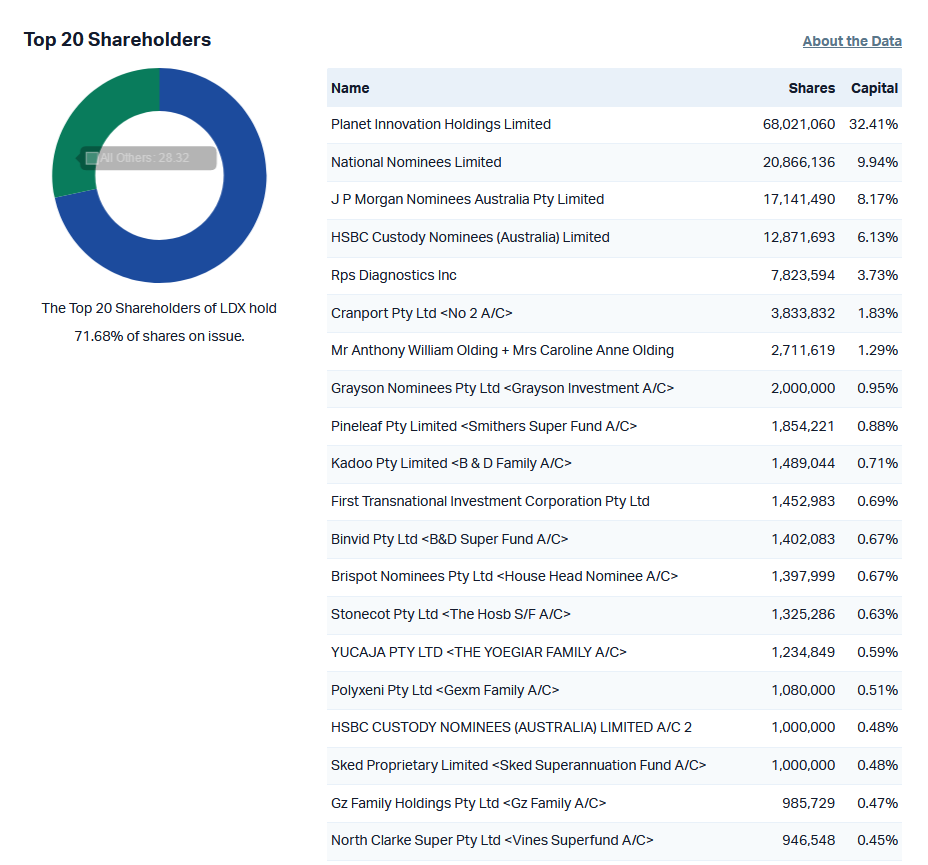The width and height of the screenshot is (928, 865).
Task: Click North Clarke Super Pty Ltd name
Action: pyautogui.click(x=492, y=840)
